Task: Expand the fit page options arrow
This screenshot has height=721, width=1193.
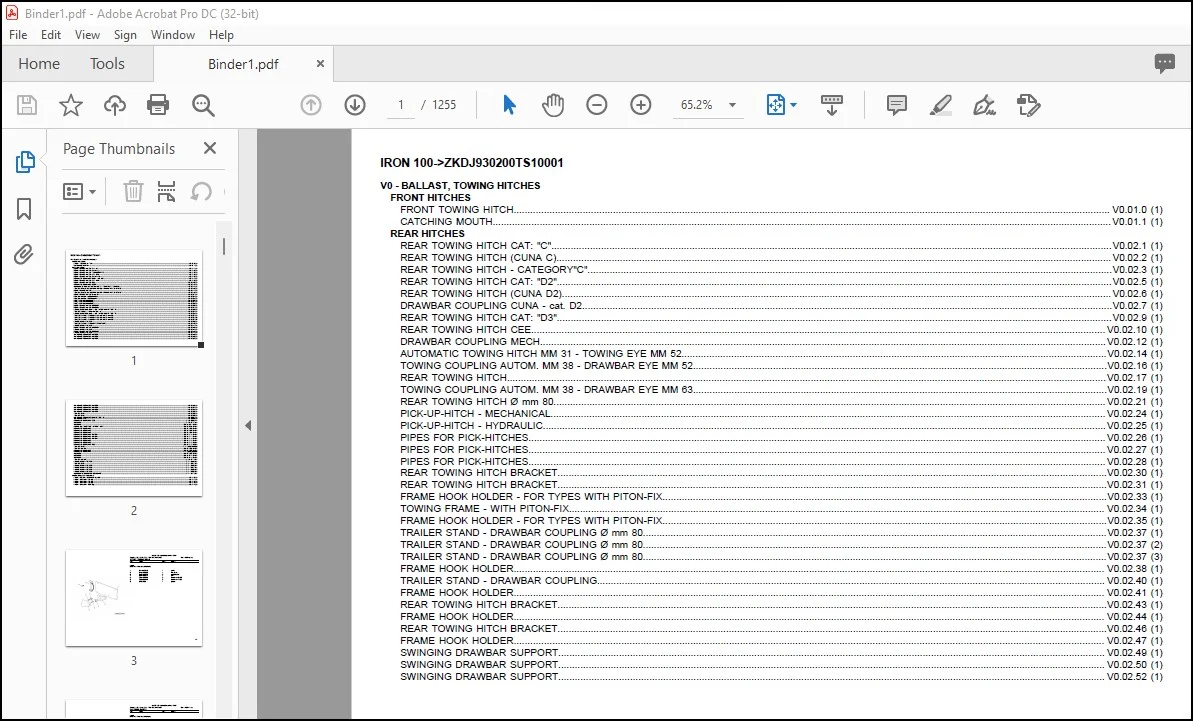Action: coord(794,105)
